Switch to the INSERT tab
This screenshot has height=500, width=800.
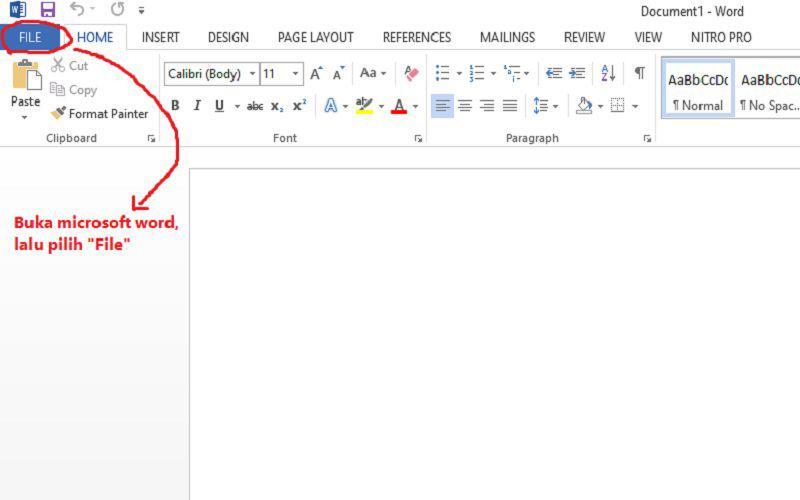pyautogui.click(x=160, y=37)
